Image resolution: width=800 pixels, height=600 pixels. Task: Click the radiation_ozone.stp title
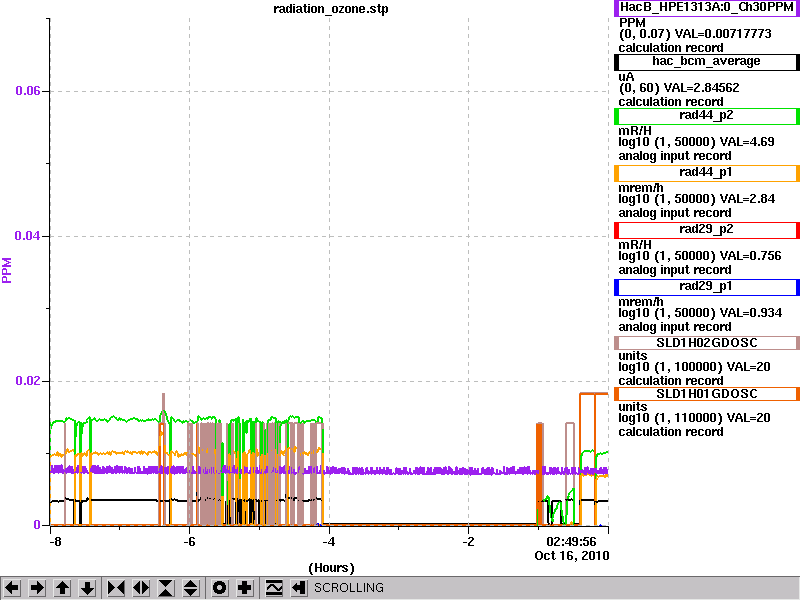click(331, 9)
